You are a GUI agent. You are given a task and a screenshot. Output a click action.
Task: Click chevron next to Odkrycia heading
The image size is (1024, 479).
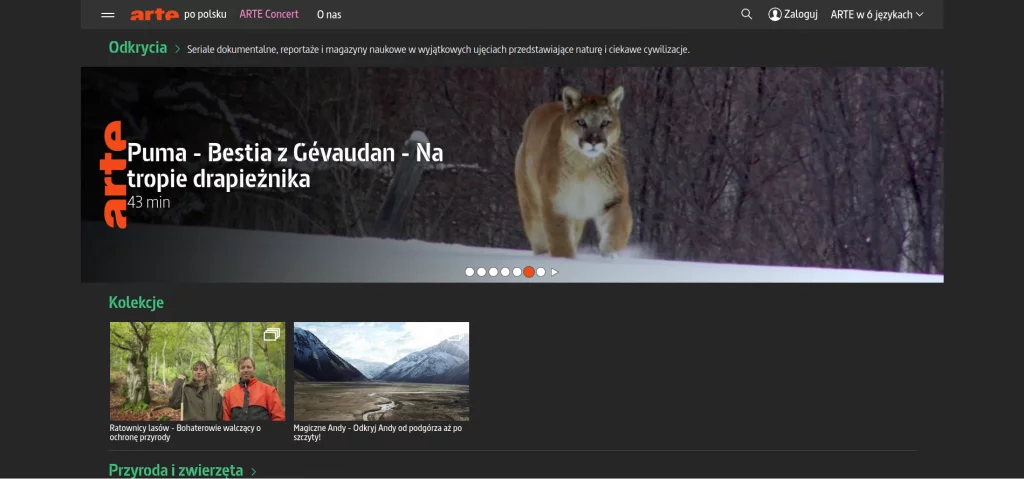(178, 49)
